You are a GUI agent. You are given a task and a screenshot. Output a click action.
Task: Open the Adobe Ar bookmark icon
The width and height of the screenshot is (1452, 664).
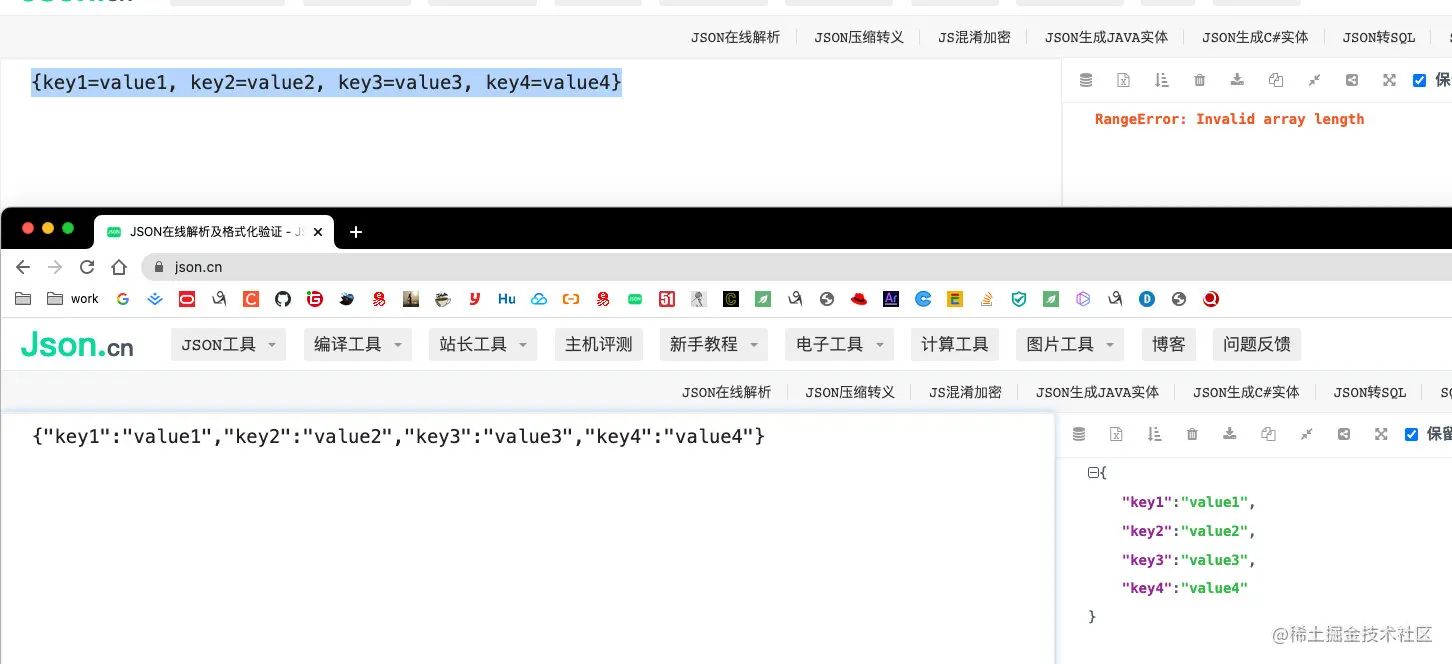click(x=891, y=298)
